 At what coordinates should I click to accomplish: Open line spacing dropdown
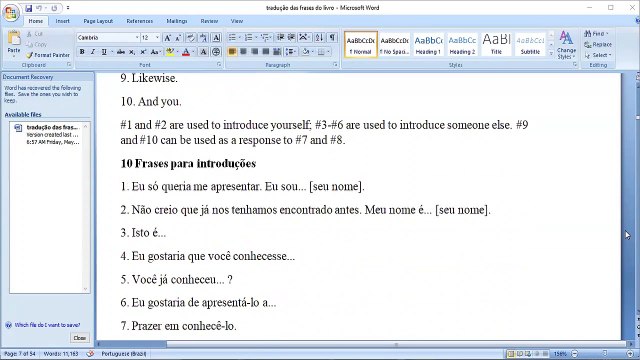click(291, 52)
